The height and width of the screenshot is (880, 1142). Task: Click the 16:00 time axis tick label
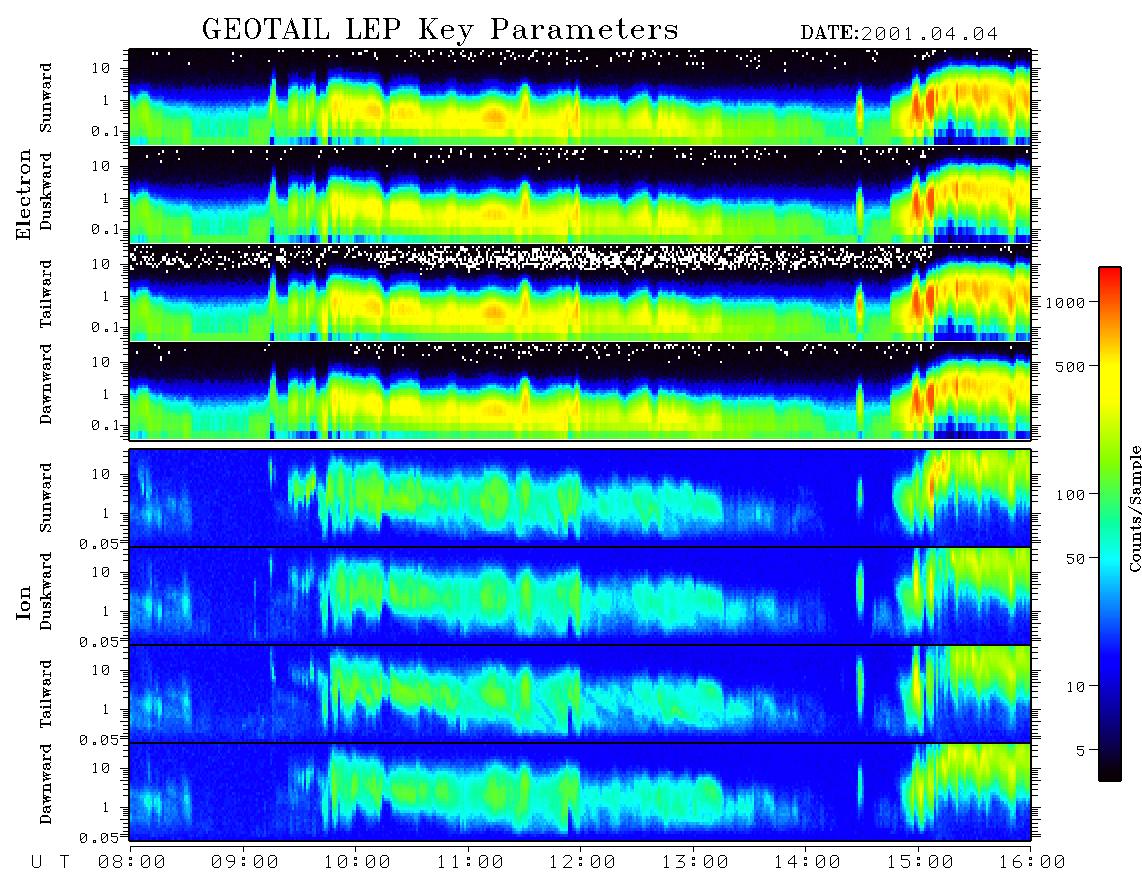1032,862
